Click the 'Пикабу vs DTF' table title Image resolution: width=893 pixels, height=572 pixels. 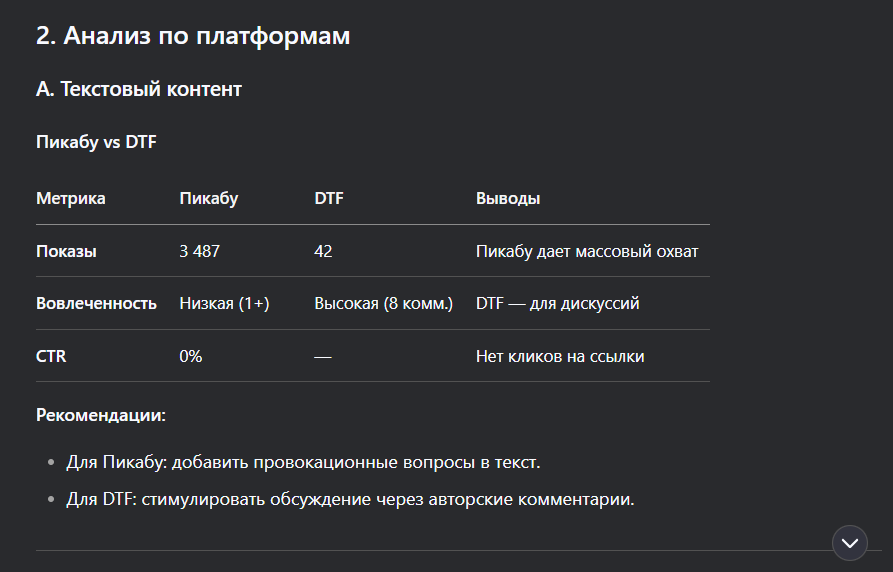click(96, 142)
